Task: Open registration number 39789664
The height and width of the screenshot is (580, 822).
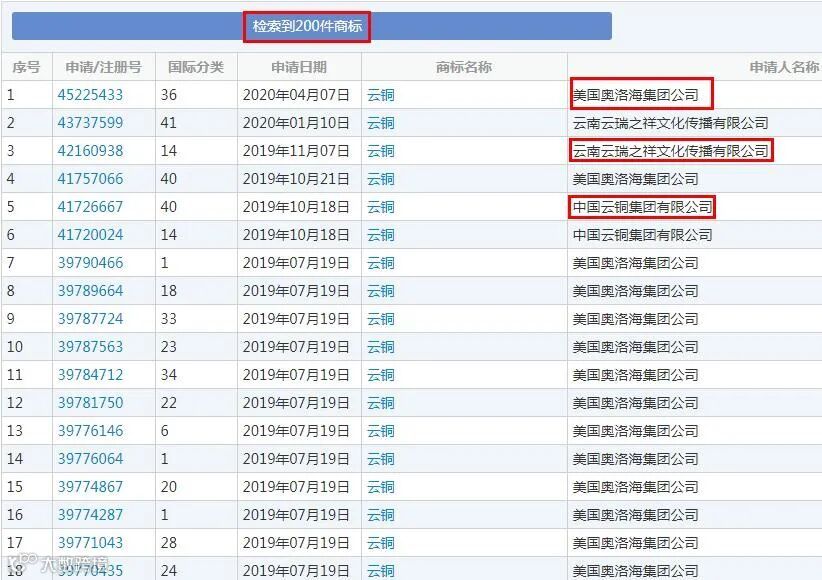Action: (x=90, y=291)
